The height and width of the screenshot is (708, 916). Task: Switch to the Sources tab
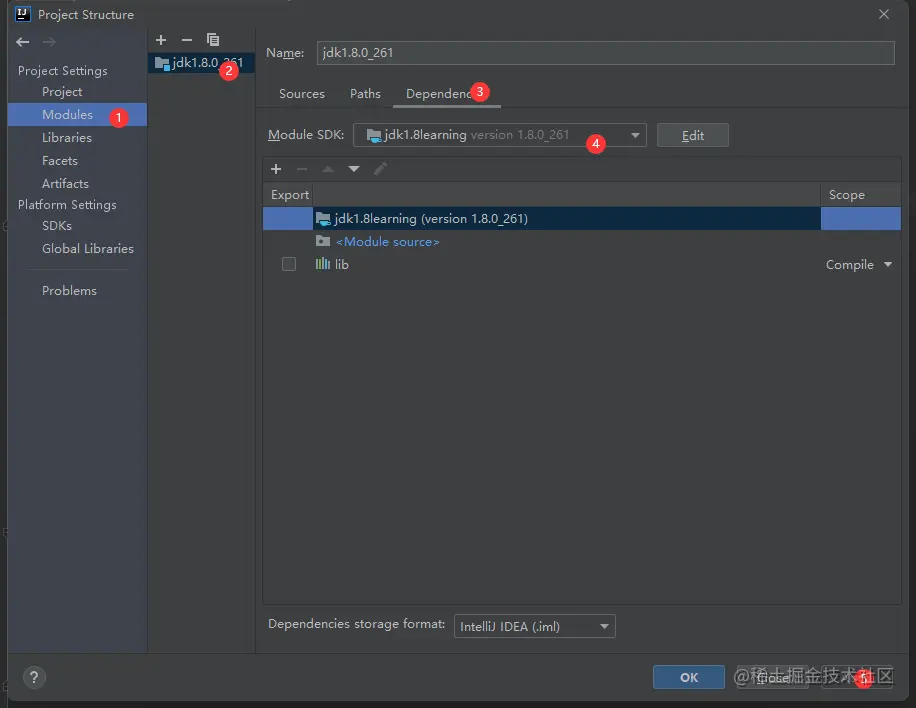(x=302, y=93)
